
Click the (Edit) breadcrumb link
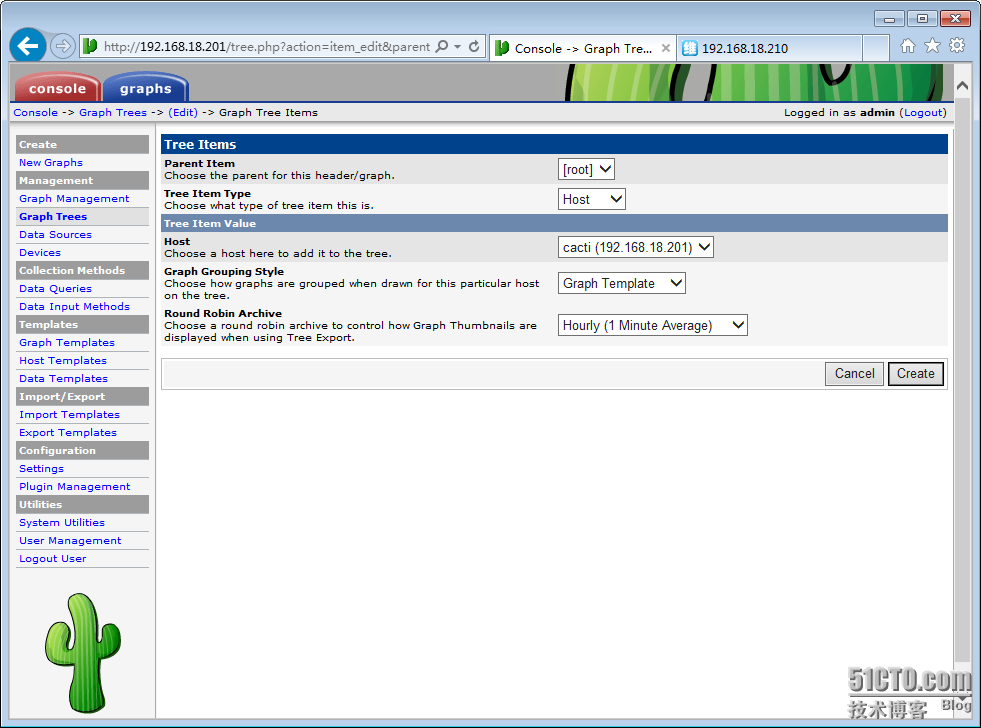click(183, 113)
